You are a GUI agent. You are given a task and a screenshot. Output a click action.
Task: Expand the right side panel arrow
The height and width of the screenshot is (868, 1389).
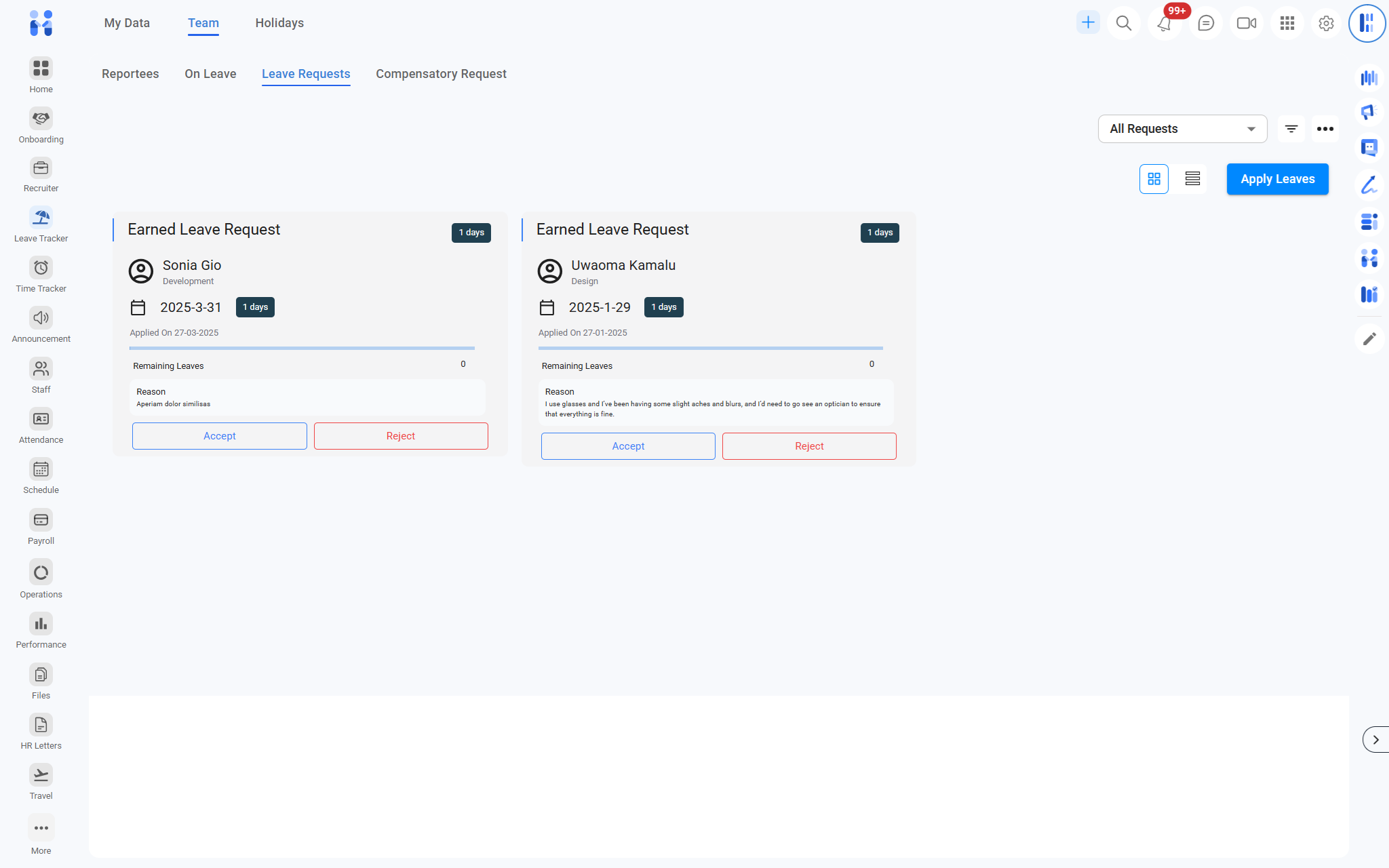click(1375, 740)
